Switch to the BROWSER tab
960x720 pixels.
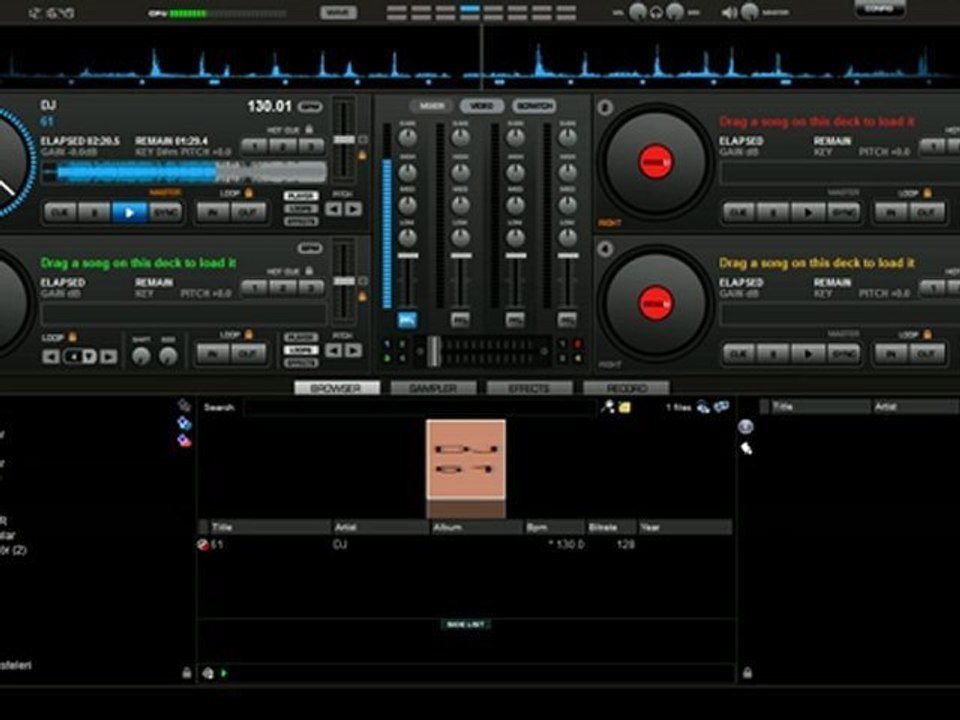(336, 388)
